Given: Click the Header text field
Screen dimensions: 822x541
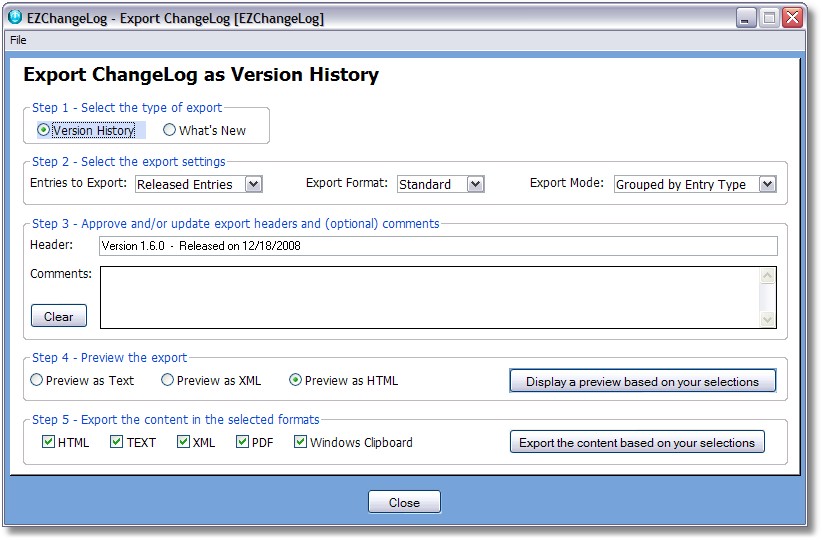Looking at the screenshot, I should pyautogui.click(x=438, y=246).
